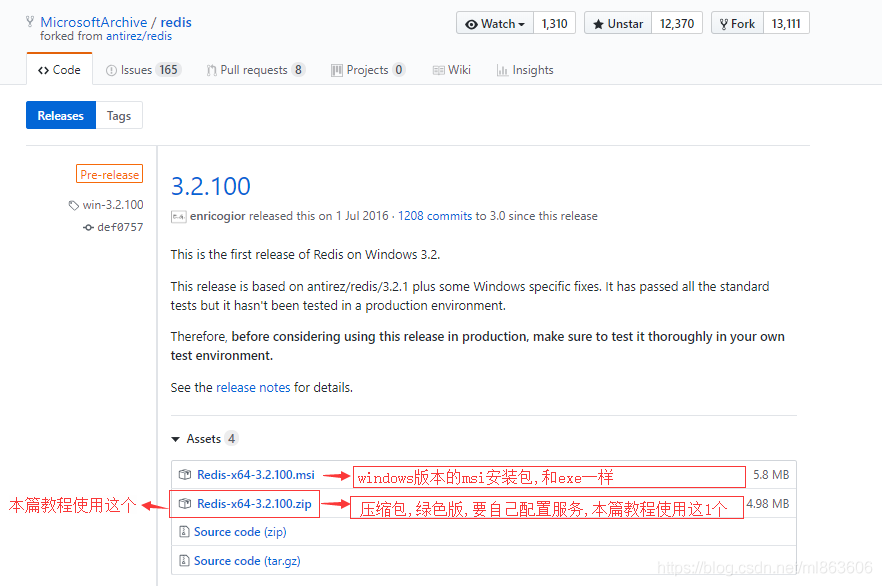Select the Tags view button
The height and width of the screenshot is (586, 882).
[x=119, y=116]
